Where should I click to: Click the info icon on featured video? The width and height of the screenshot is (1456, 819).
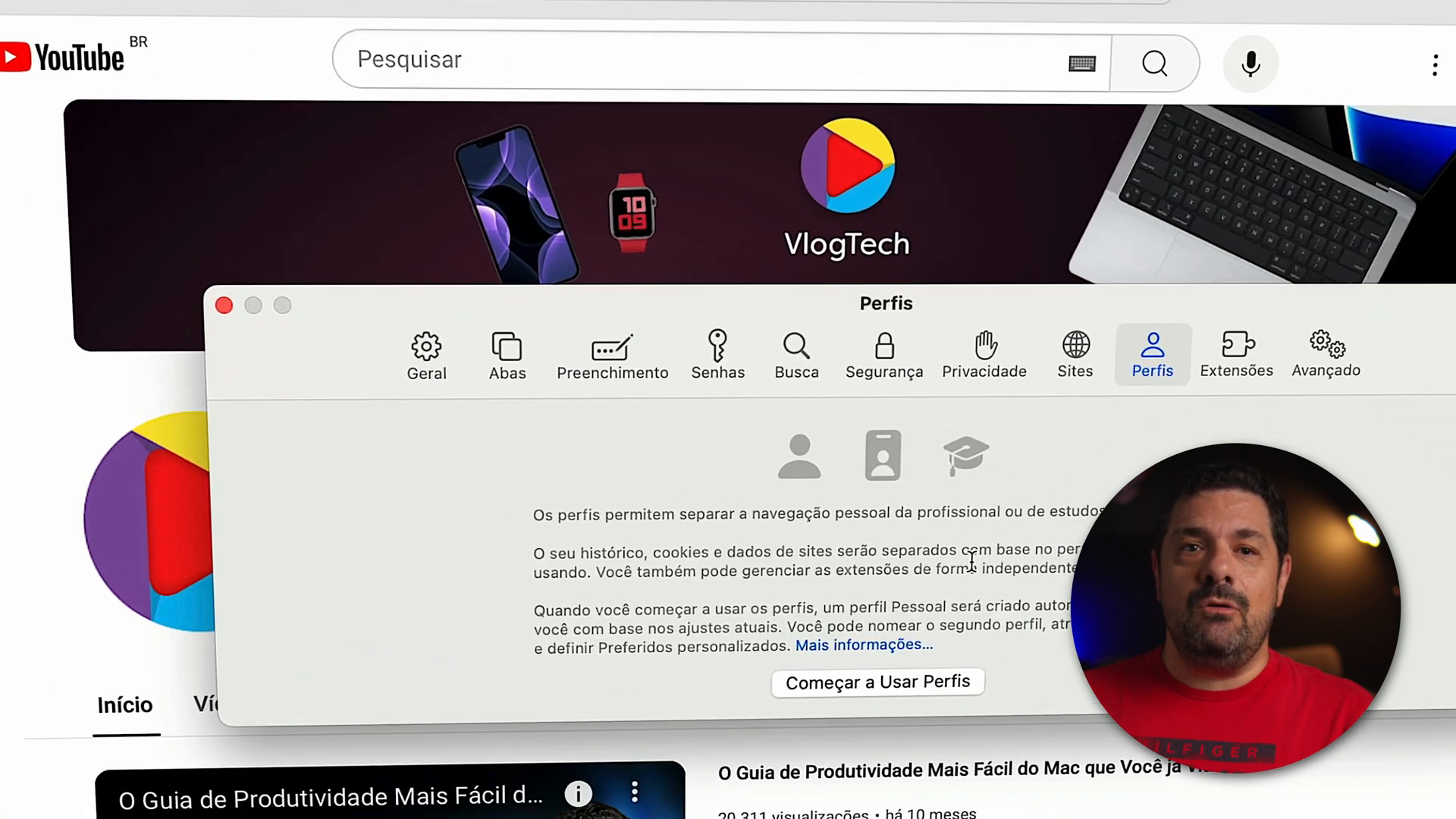(x=578, y=793)
